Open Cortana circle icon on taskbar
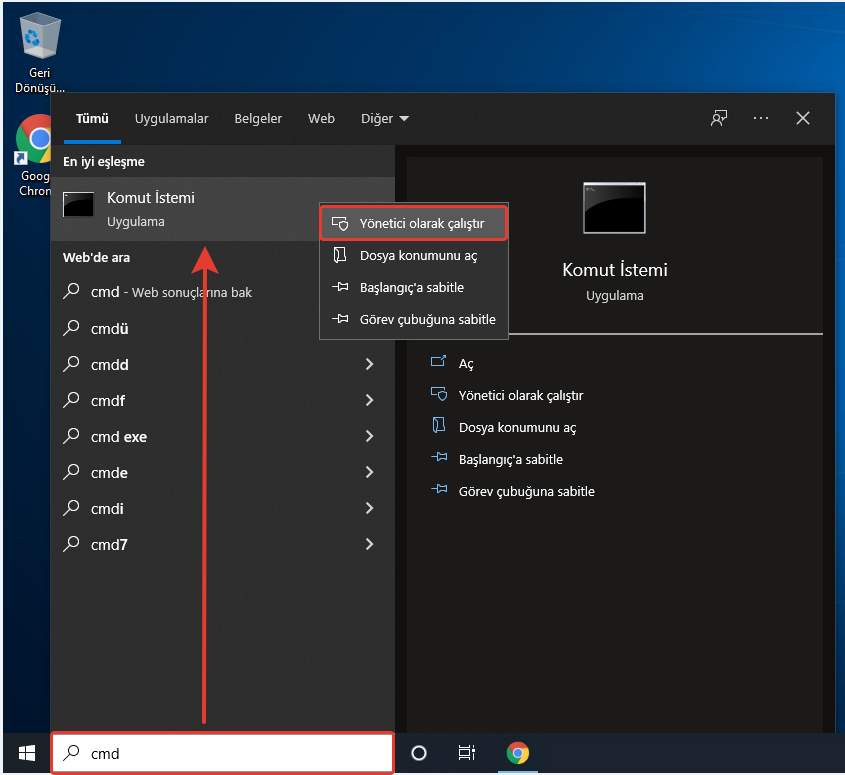The height and width of the screenshot is (775, 845). pyautogui.click(x=419, y=753)
